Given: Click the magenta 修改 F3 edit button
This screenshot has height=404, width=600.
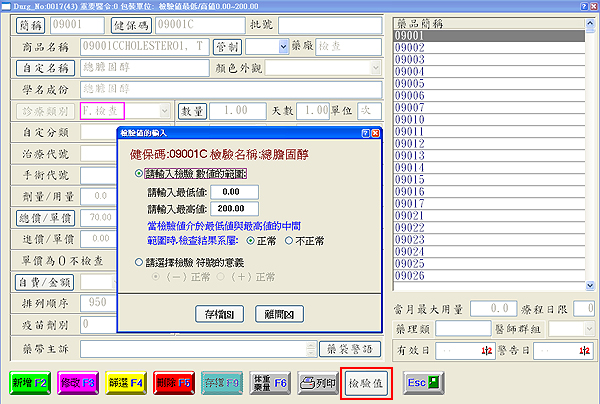Looking at the screenshot, I should click(x=76, y=382).
